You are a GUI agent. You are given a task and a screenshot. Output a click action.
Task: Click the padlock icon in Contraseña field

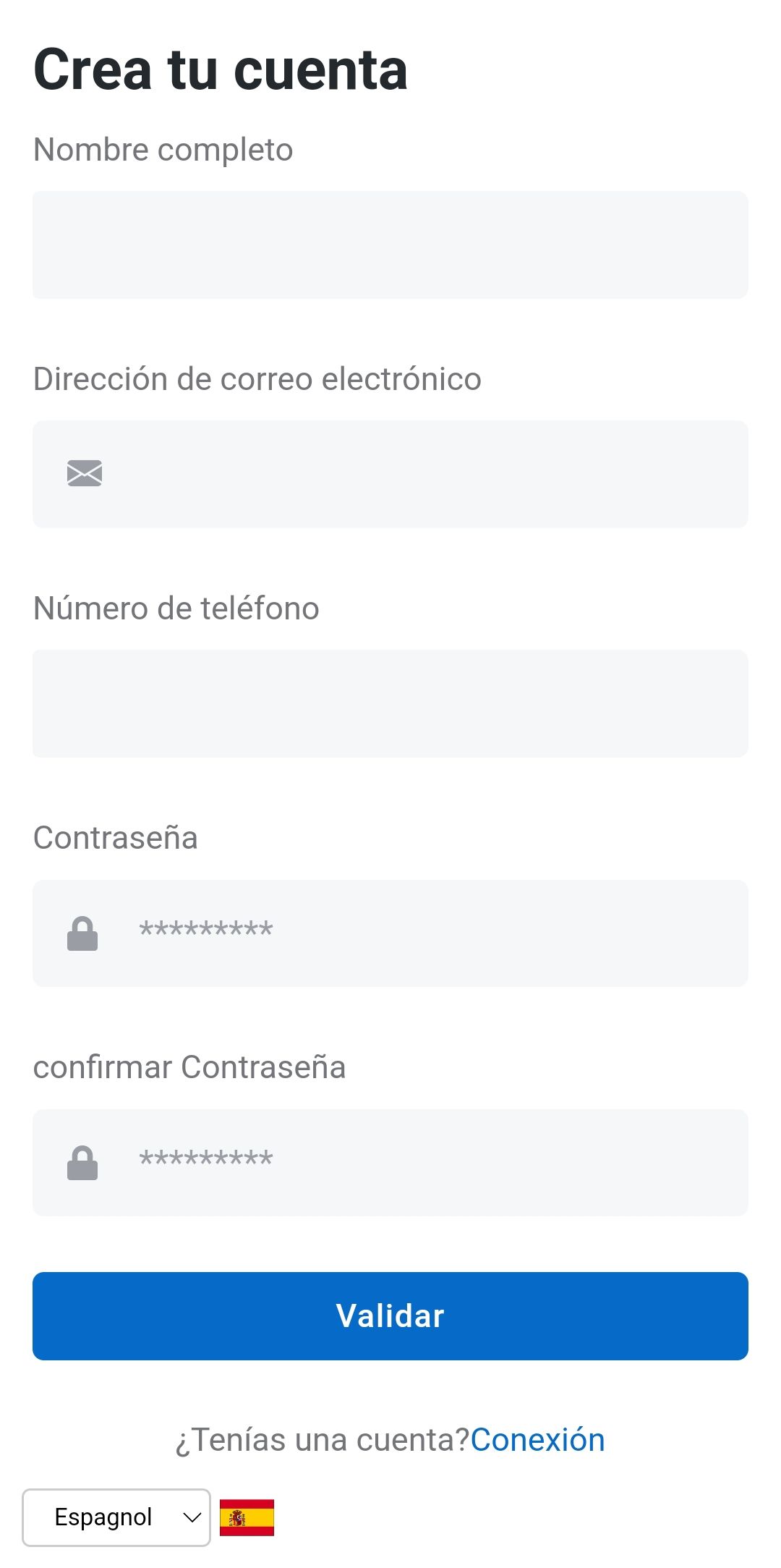click(82, 933)
